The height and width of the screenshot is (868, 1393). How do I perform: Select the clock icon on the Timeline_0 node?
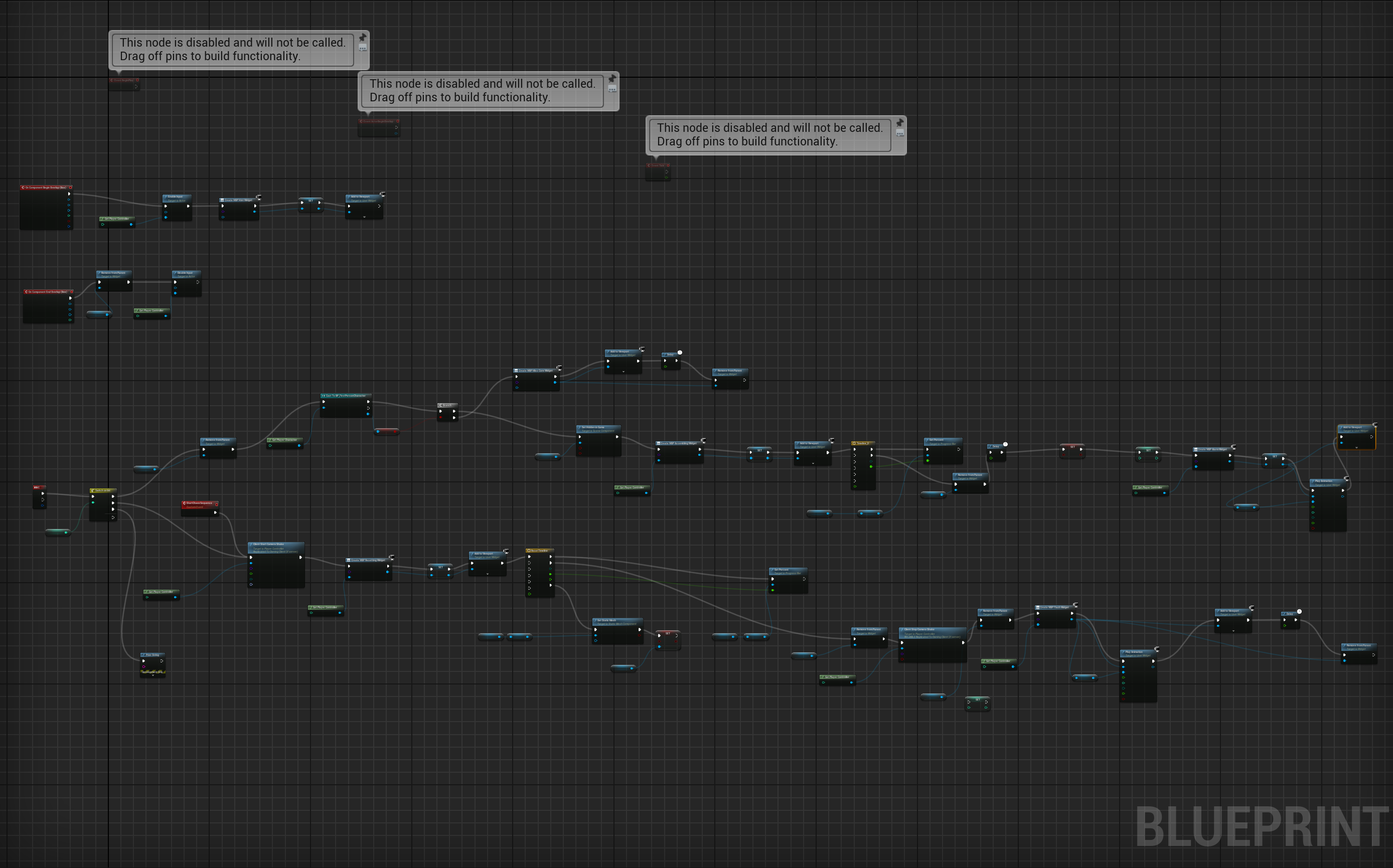(x=854, y=443)
